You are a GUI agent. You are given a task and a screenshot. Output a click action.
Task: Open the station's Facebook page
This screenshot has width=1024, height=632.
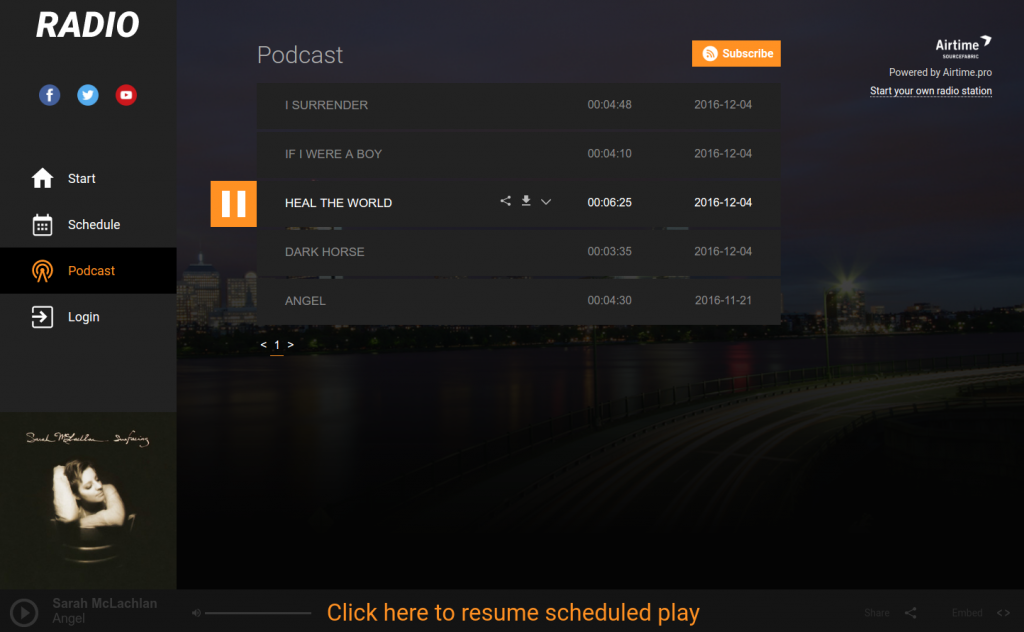pyautogui.click(x=49, y=94)
